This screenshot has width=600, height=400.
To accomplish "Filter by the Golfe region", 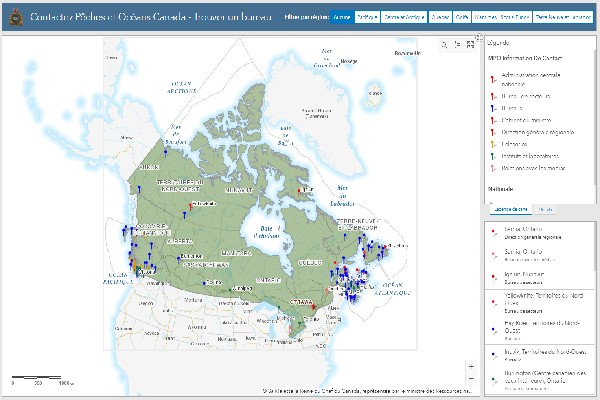I will point(462,18).
